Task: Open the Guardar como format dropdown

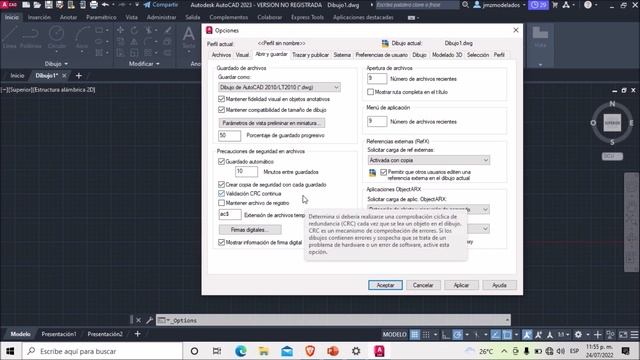Action: [x=279, y=87]
